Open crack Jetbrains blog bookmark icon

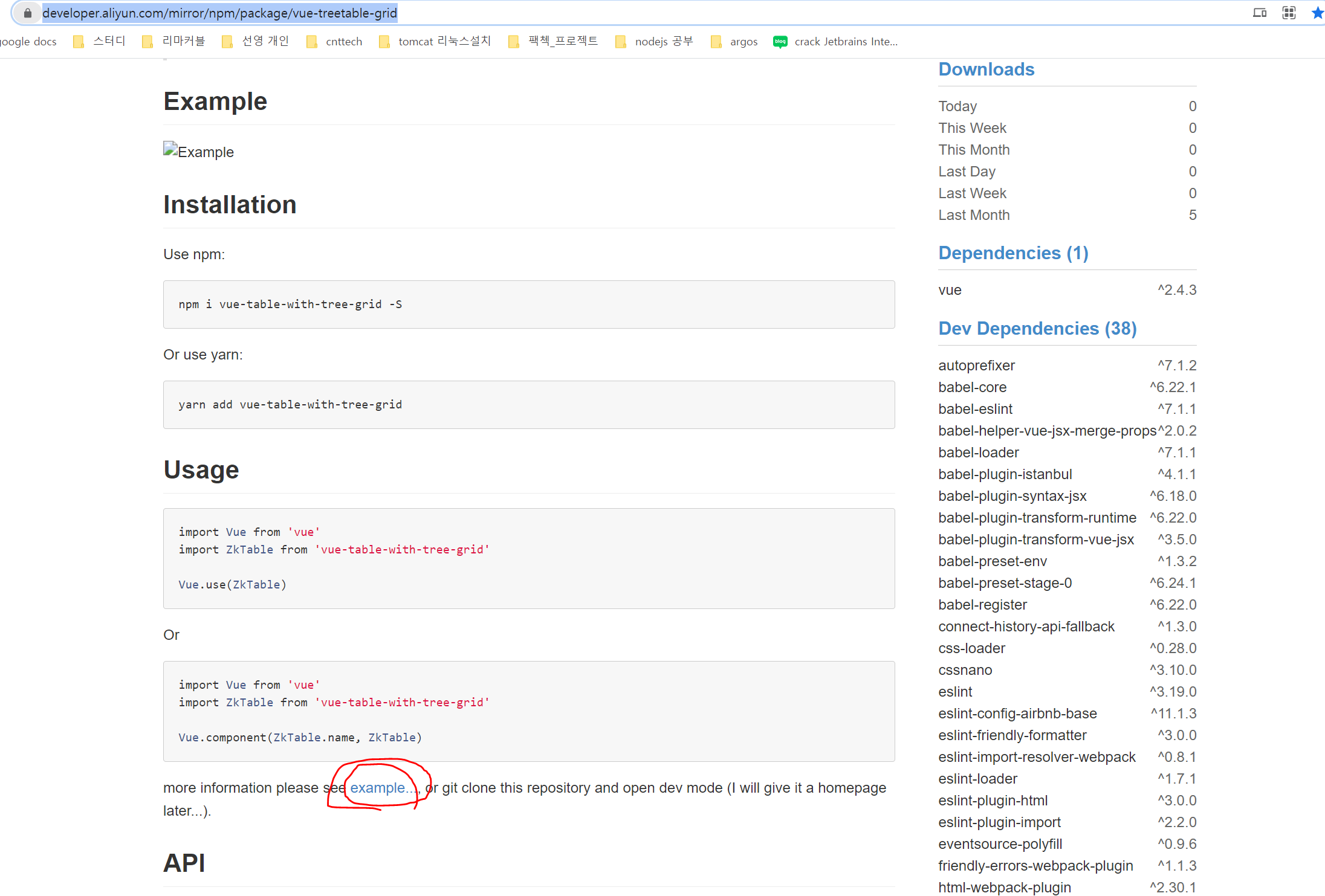pyautogui.click(x=780, y=42)
